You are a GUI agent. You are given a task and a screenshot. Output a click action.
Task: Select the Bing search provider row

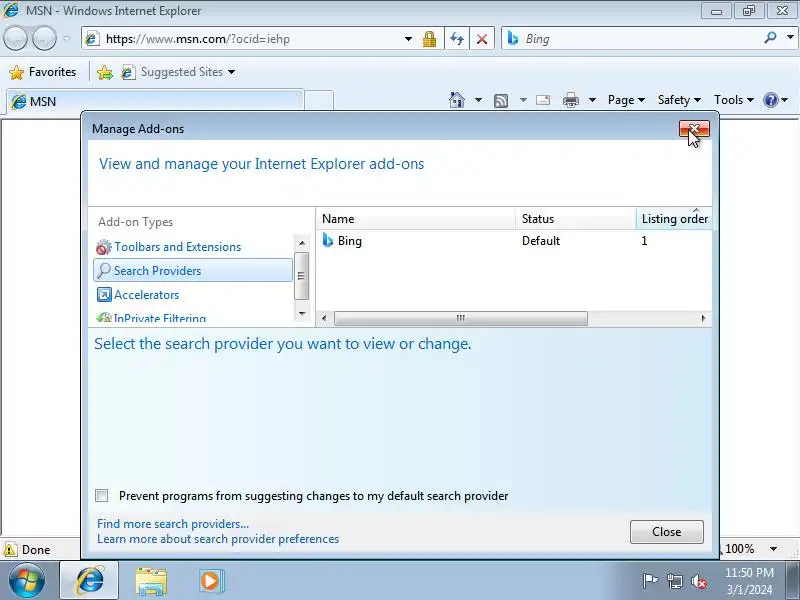(x=514, y=241)
